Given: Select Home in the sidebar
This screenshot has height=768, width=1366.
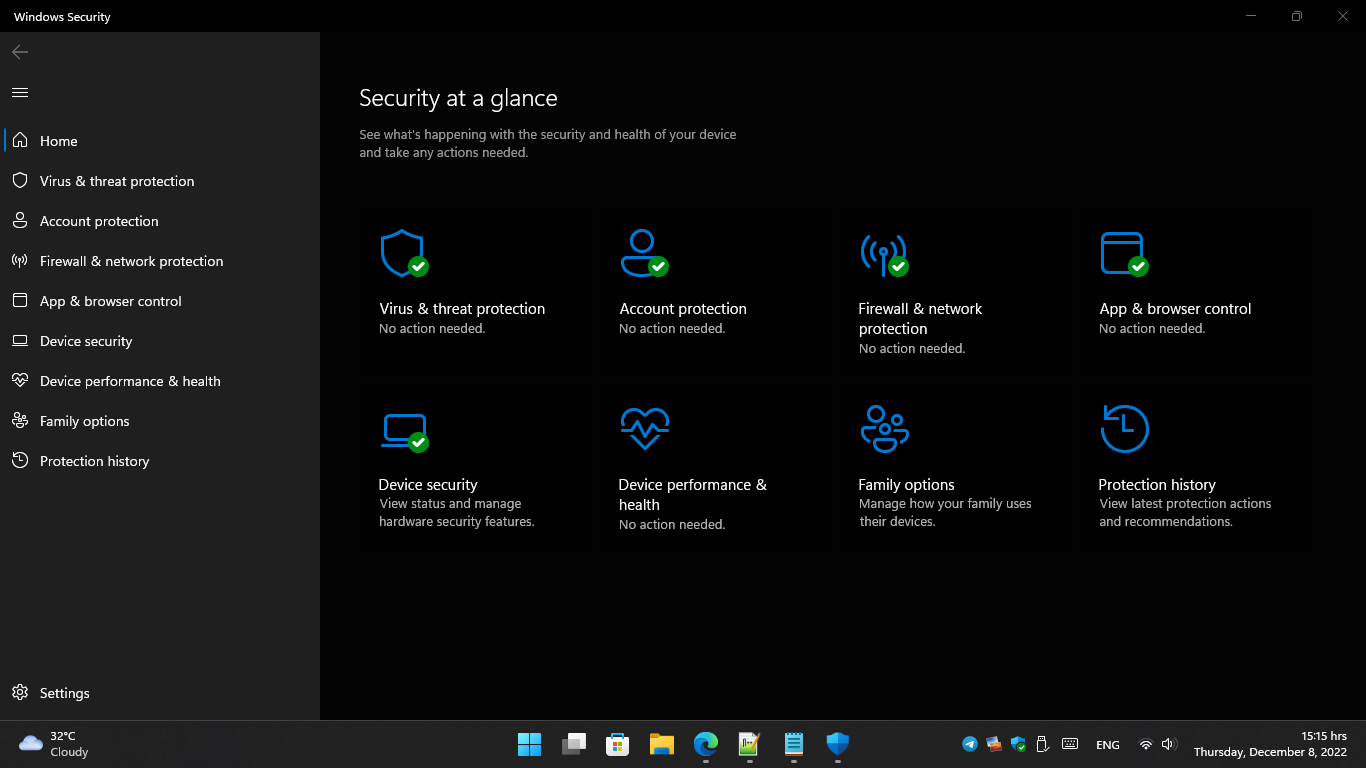Looking at the screenshot, I should [160, 141].
